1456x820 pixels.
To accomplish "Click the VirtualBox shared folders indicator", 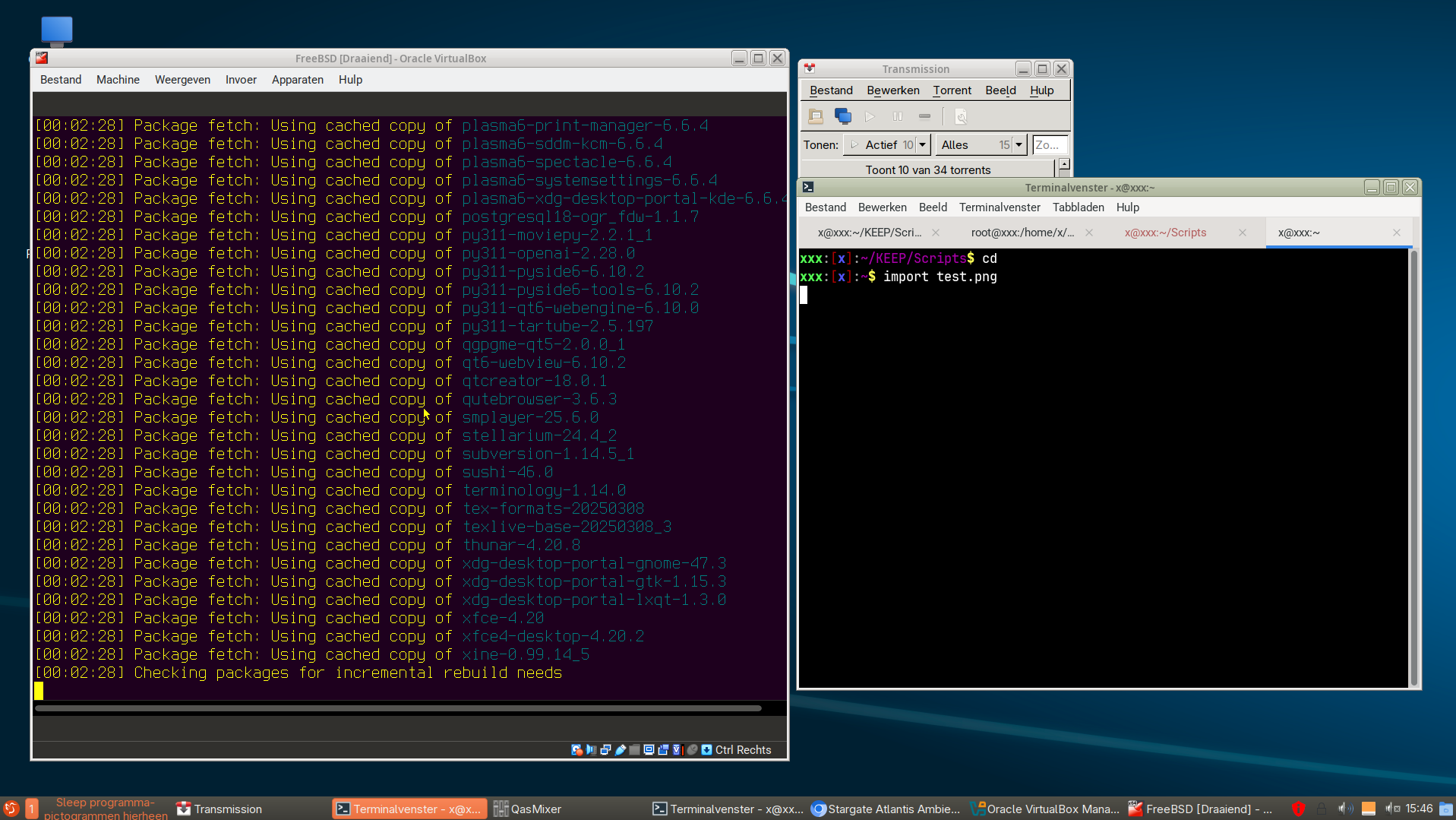I will click(x=634, y=750).
